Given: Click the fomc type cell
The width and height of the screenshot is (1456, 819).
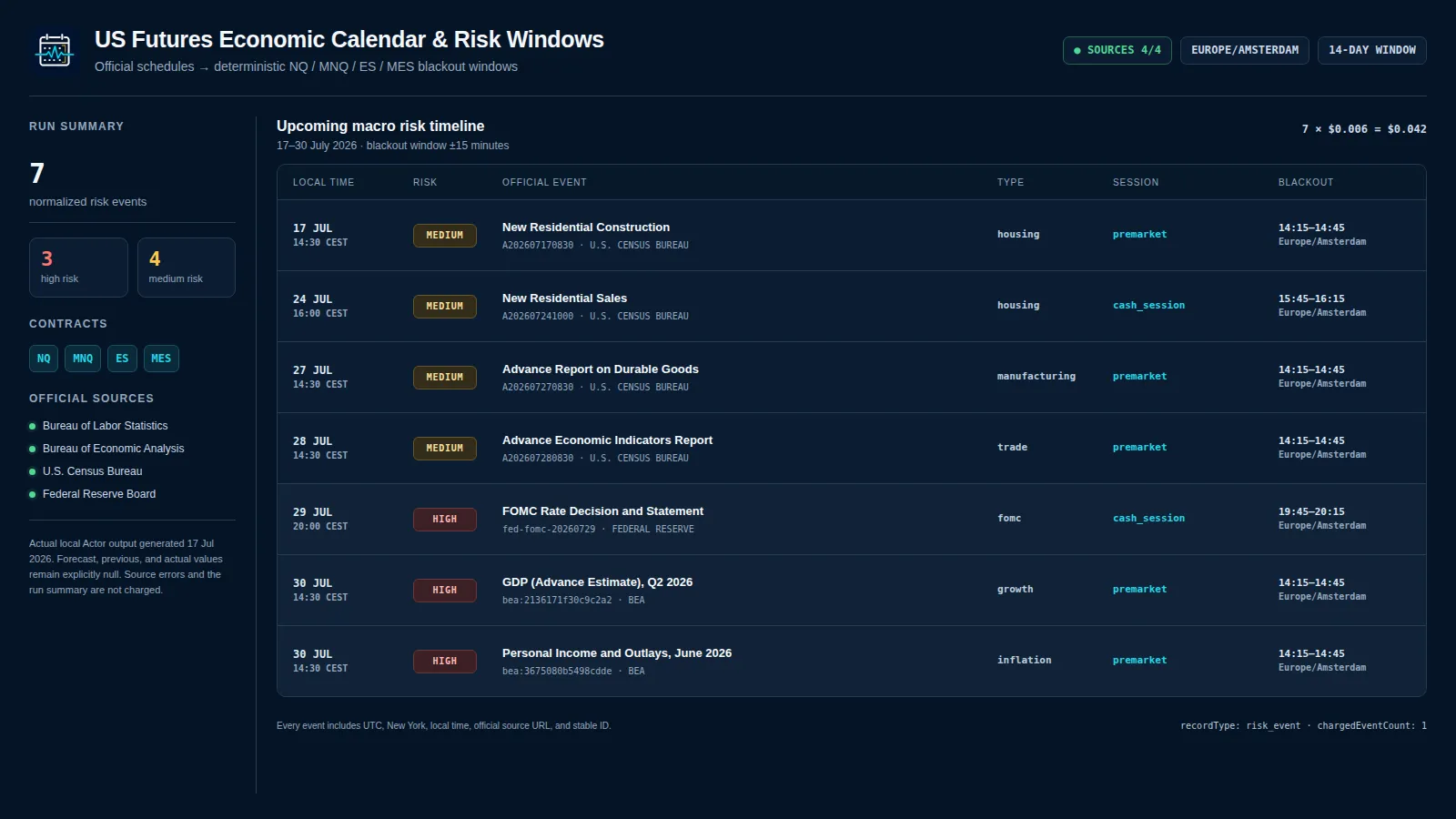Looking at the screenshot, I should click(x=1009, y=519).
